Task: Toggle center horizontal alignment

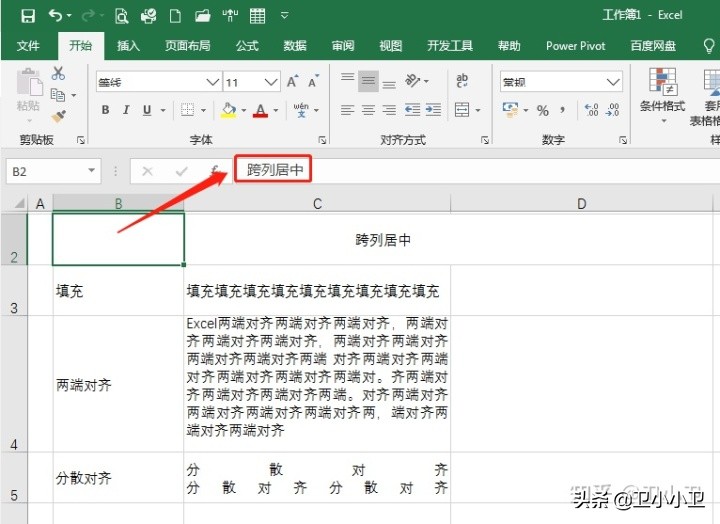Action: coord(368,110)
